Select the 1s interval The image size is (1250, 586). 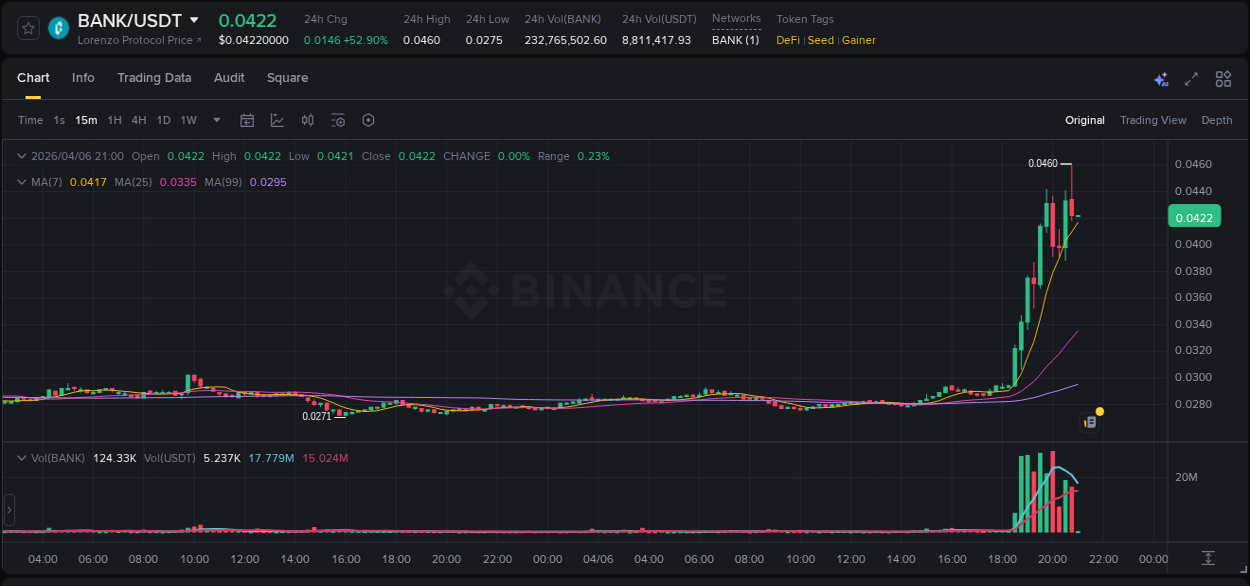59,120
